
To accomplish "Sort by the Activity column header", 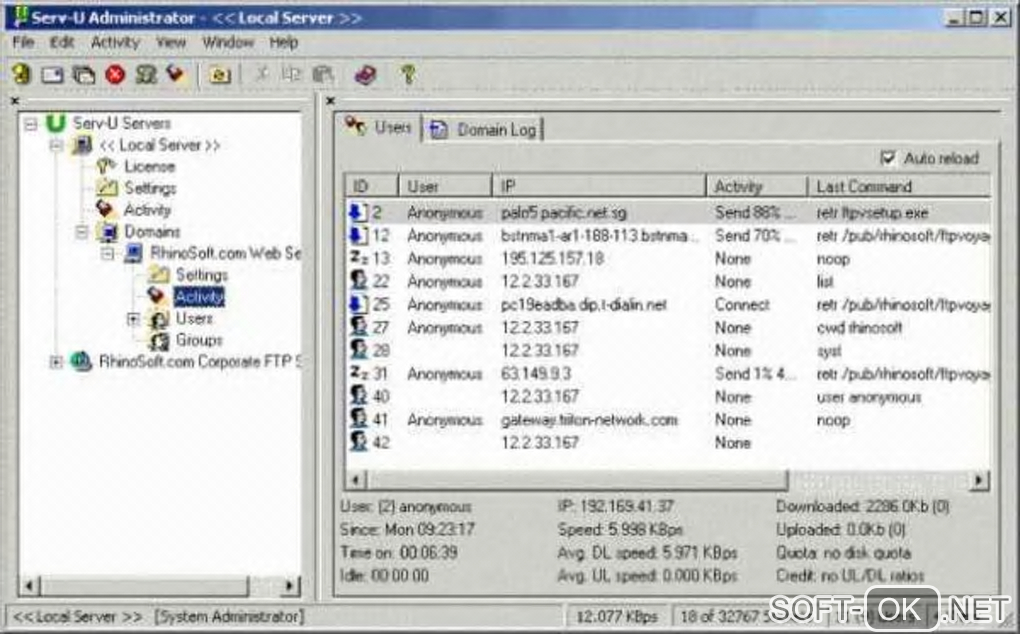I will pos(757,187).
